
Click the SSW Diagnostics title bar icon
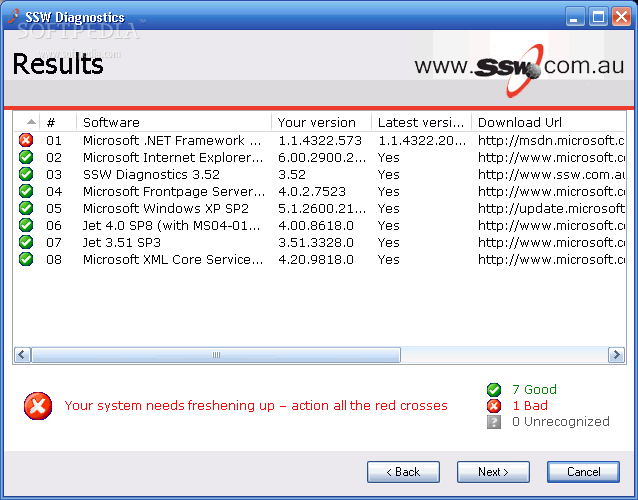coord(13,17)
